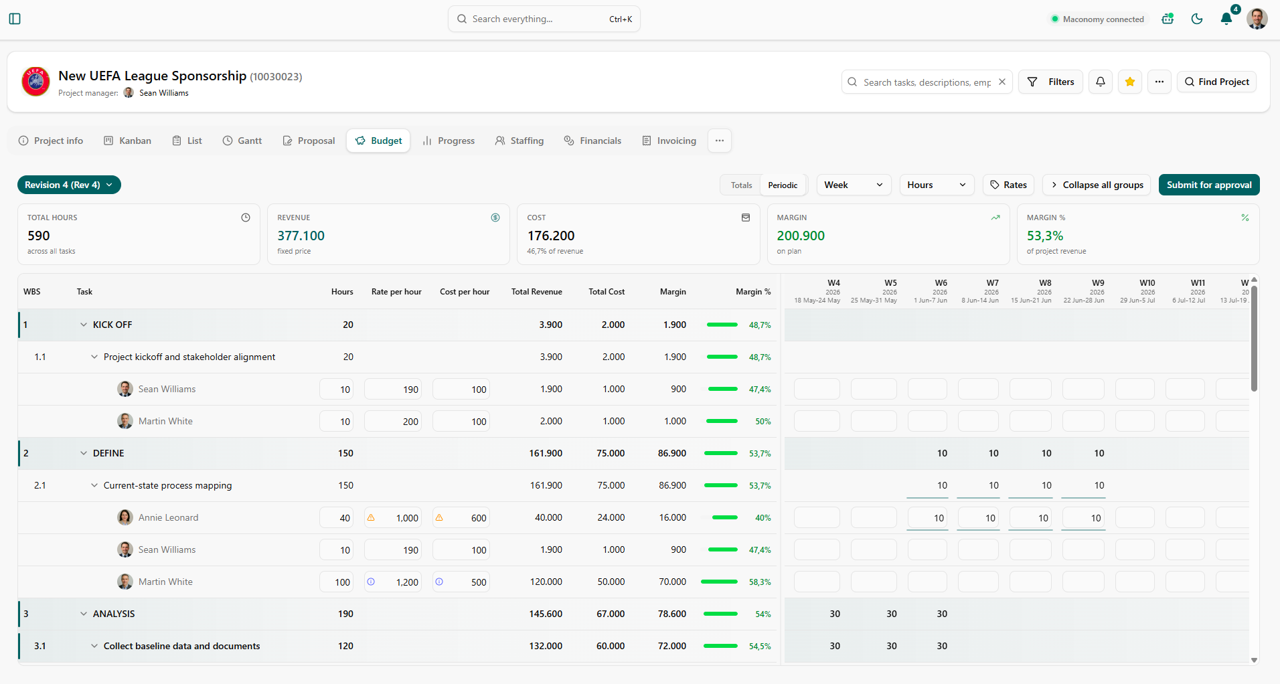
Task: Switch to dark mode moon icon
Action: click(1197, 19)
